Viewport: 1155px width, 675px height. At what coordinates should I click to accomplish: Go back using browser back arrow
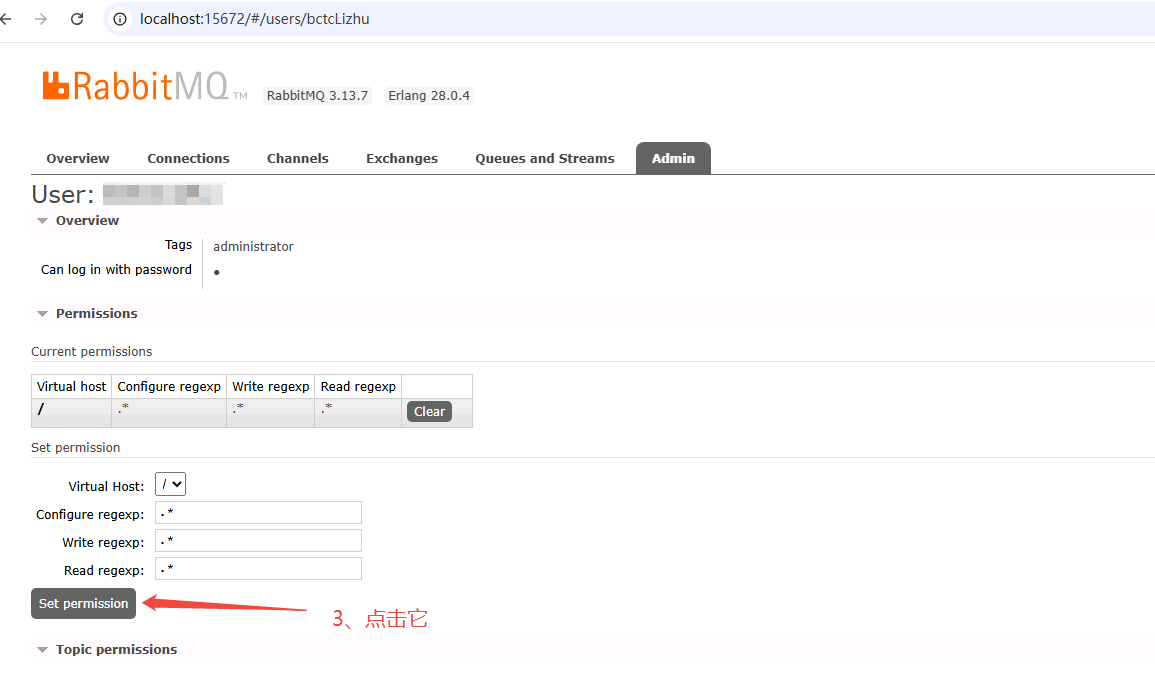(x=6, y=19)
